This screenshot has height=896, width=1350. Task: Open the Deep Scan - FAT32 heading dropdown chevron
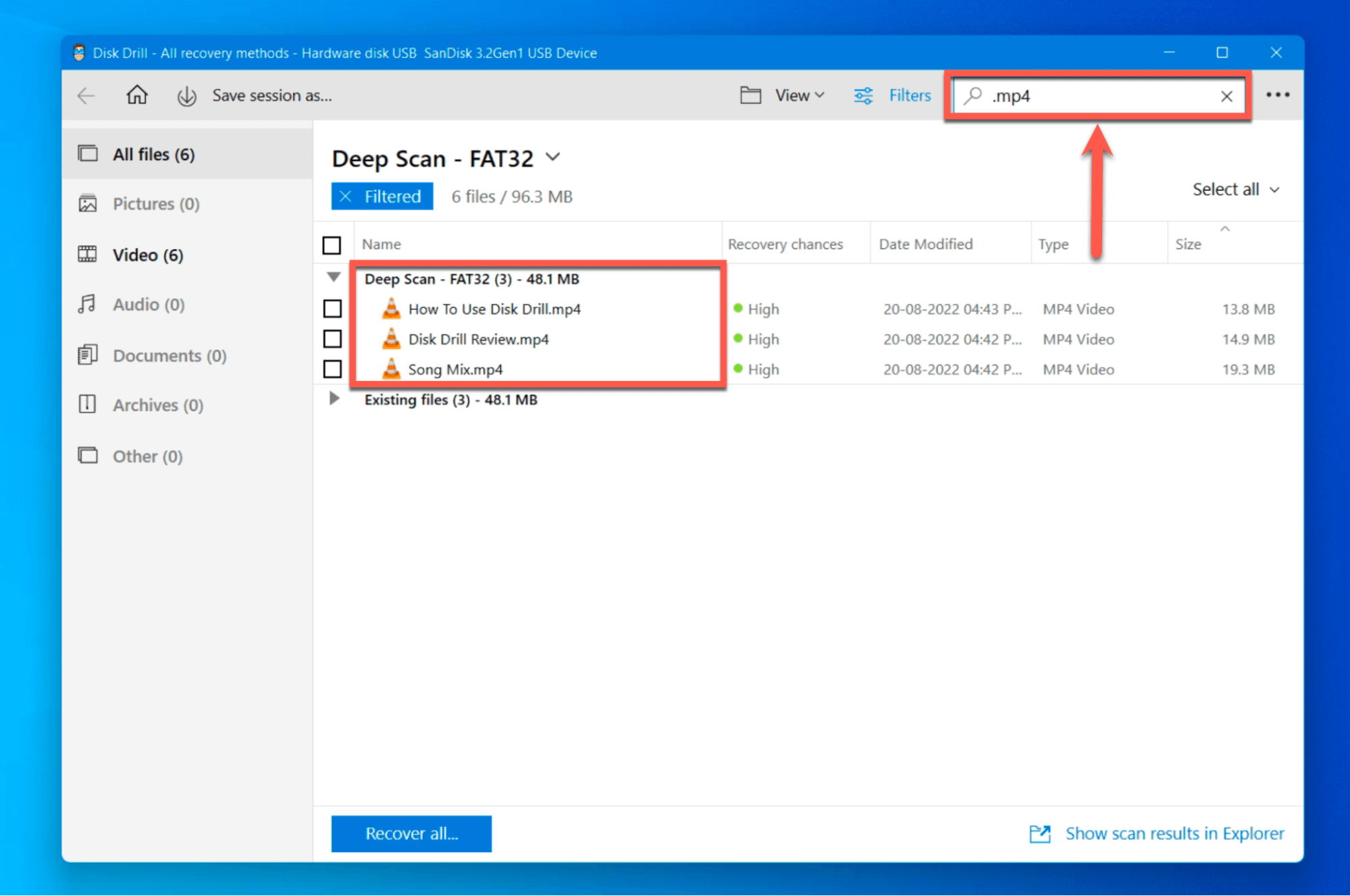(553, 158)
